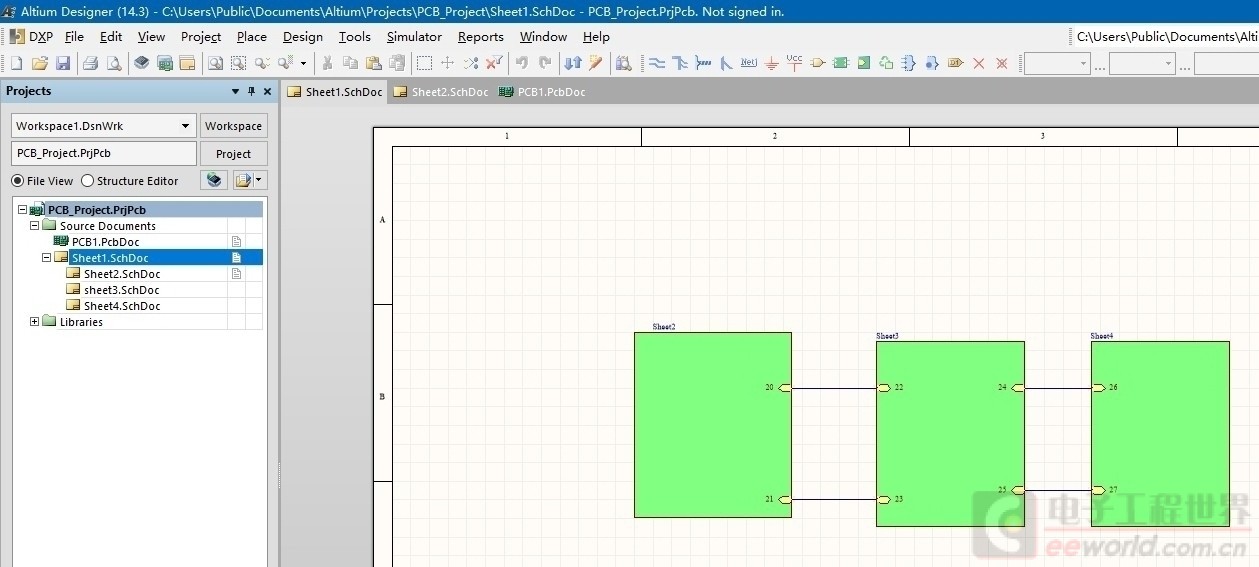1259x567 pixels.
Task: Open the Reports menu
Action: click(481, 36)
